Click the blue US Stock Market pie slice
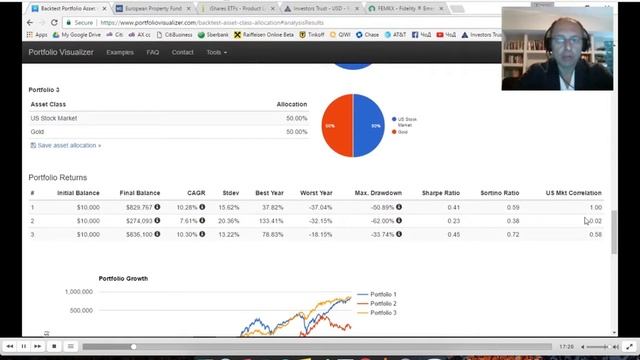The width and height of the screenshot is (640, 360). click(369, 126)
